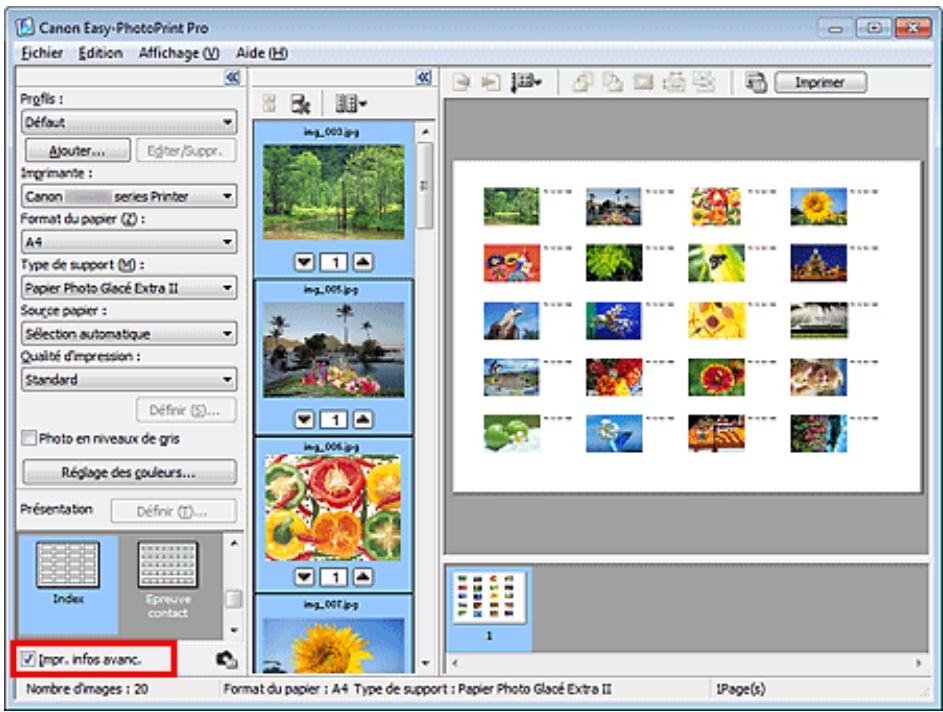Click the Canon Easy-PhotoPrint Pro title bar icon
This screenshot has width=943, height=712.
click(x=25, y=28)
